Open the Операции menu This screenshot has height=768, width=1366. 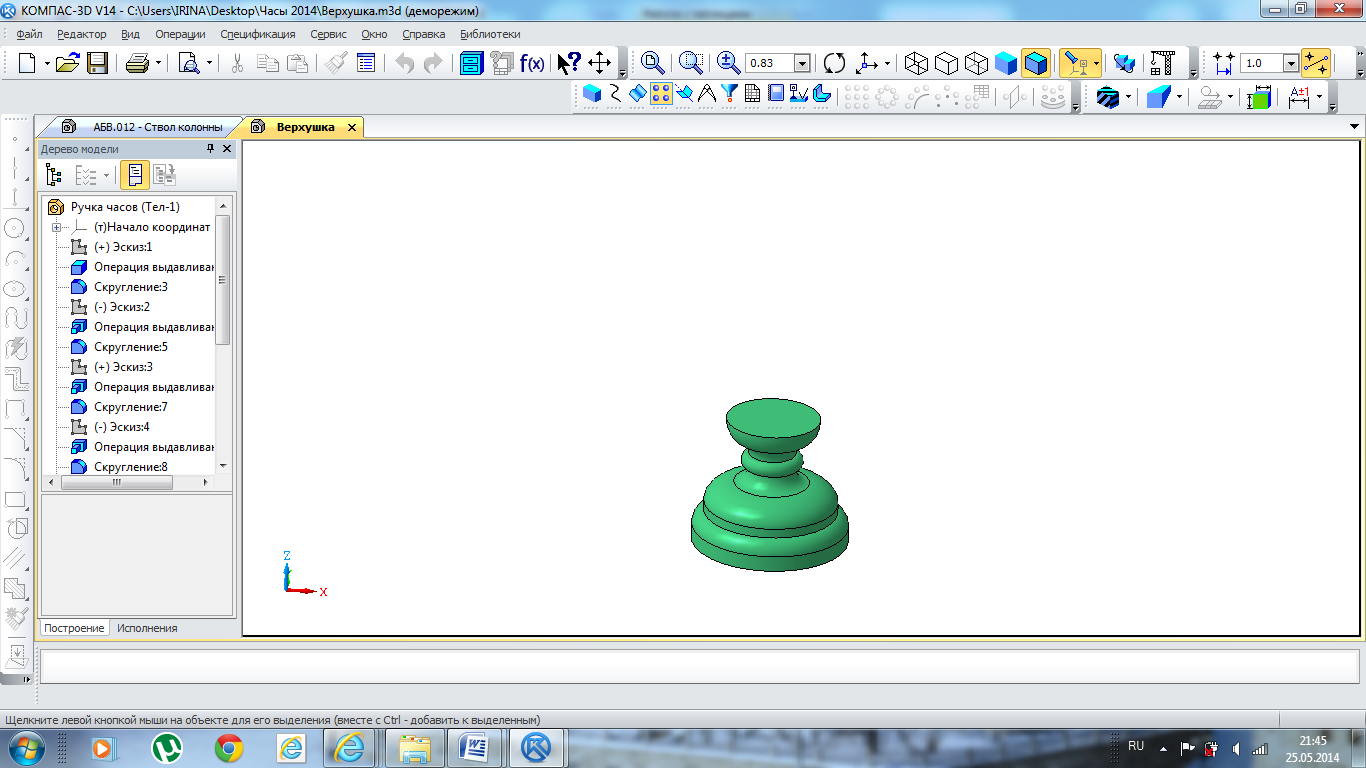click(x=180, y=34)
